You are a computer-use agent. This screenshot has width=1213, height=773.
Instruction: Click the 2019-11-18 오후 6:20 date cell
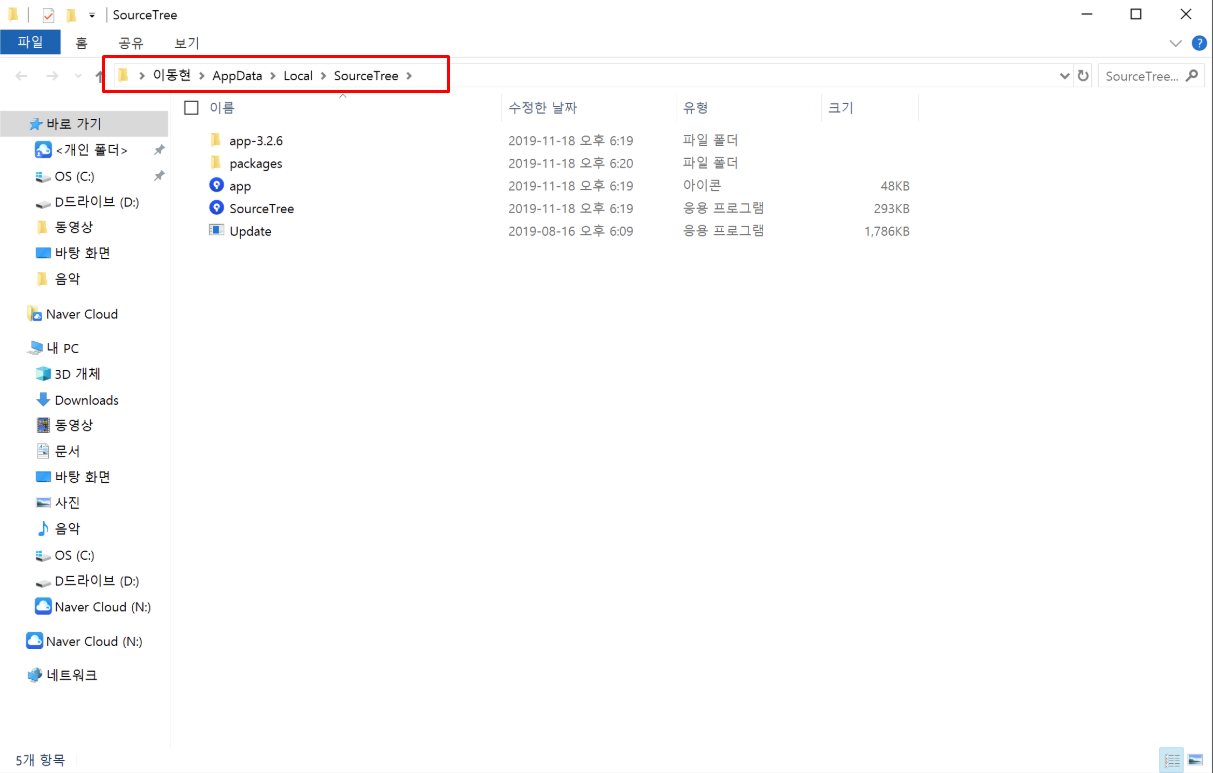pos(570,163)
